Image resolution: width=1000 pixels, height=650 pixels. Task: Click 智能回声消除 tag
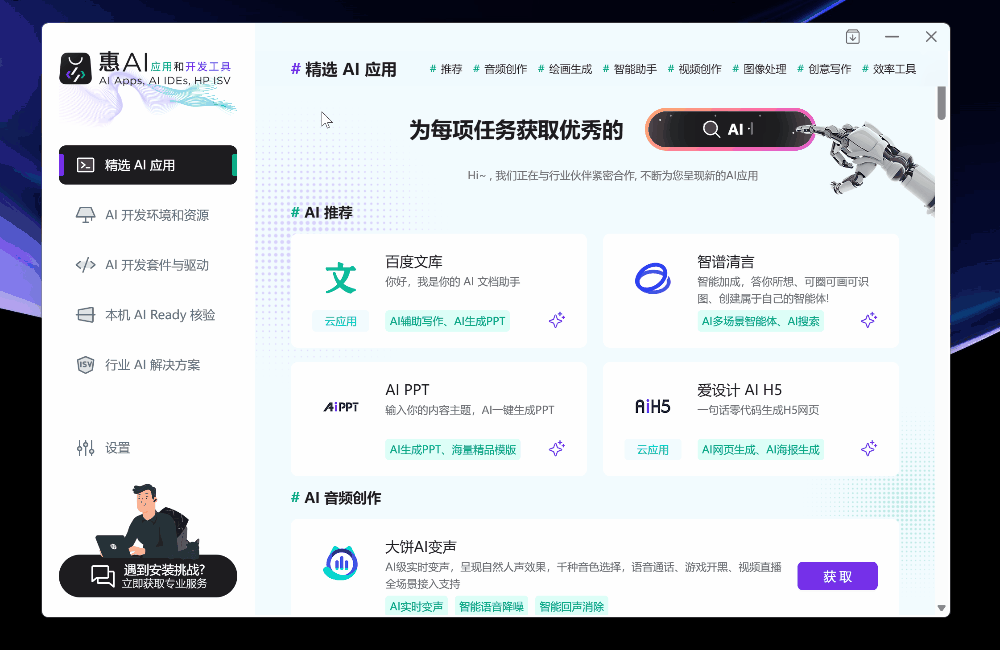coord(571,607)
